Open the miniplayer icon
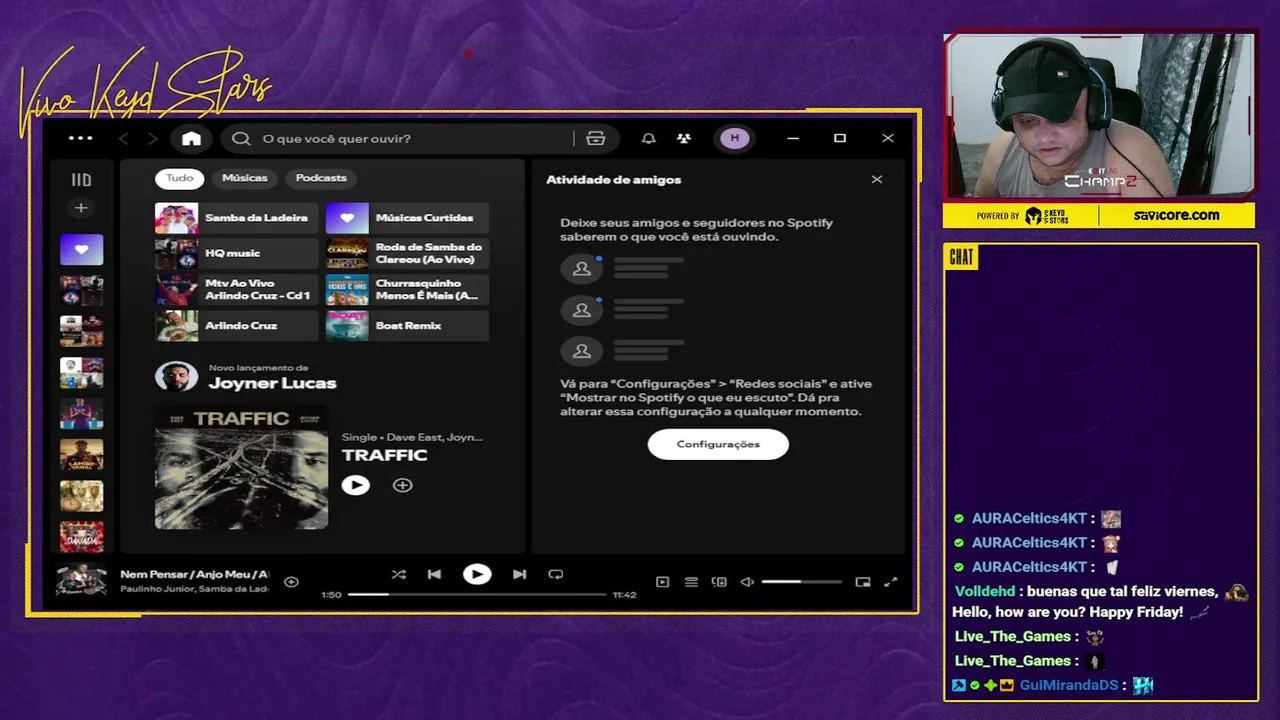 (x=863, y=582)
